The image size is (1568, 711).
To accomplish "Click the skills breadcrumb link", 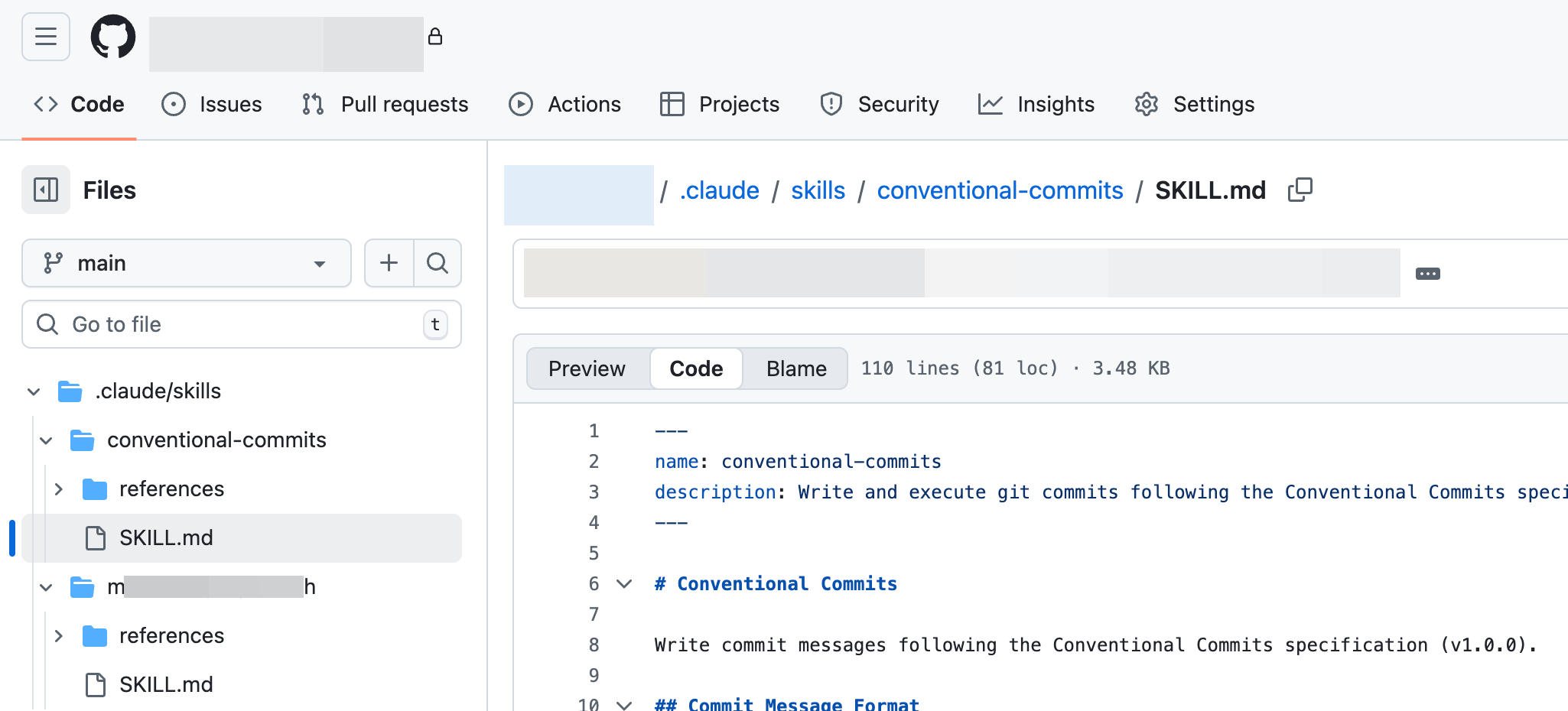I will [x=818, y=190].
